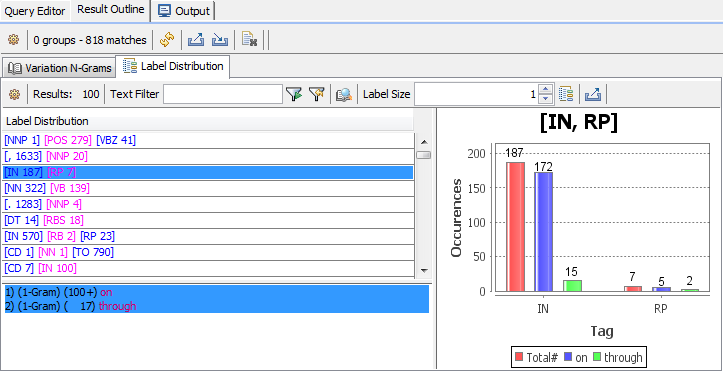
Task: Click the green 'through' legend swatch
Action: 597,357
